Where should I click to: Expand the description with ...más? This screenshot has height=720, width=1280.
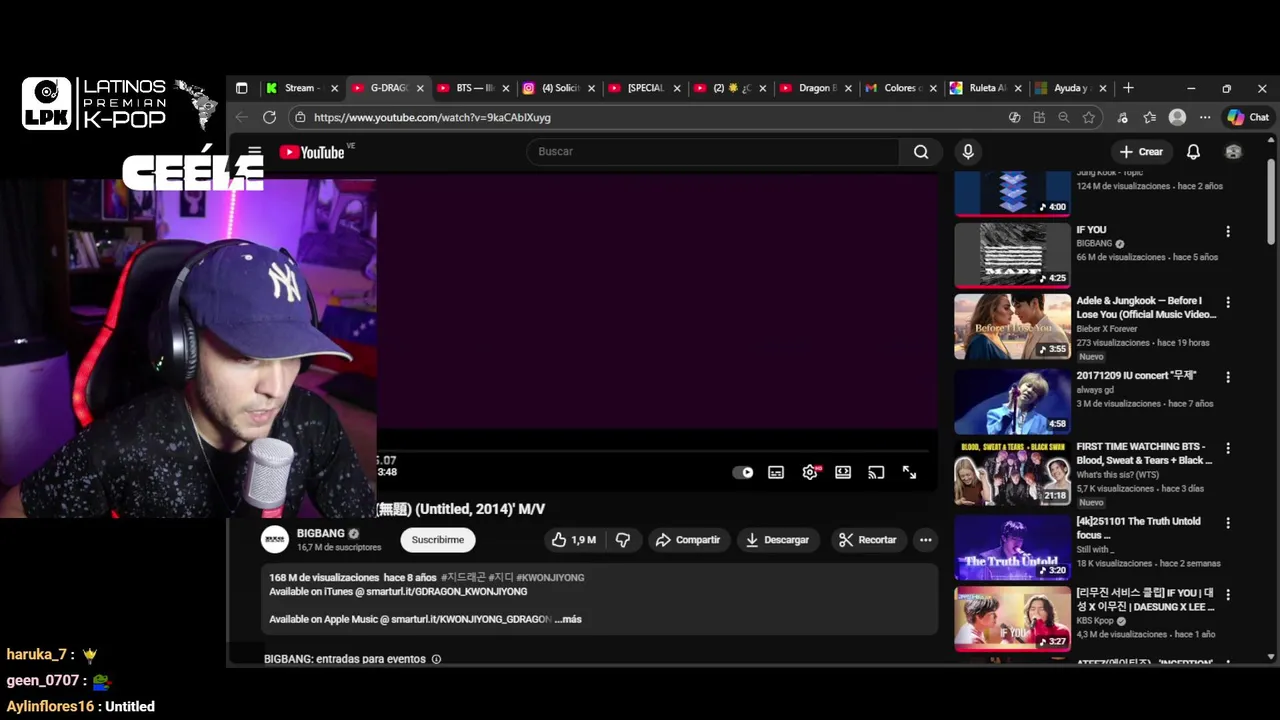click(x=568, y=619)
